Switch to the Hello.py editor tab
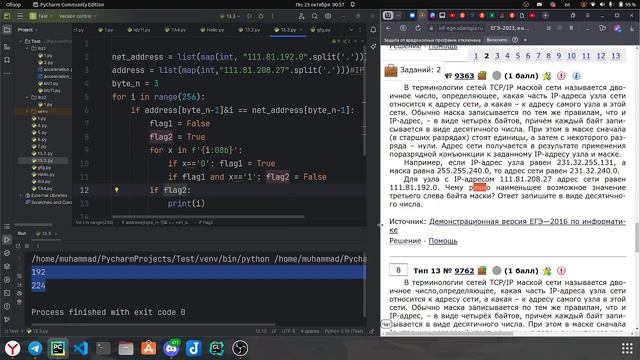The image size is (640, 360). (213, 30)
